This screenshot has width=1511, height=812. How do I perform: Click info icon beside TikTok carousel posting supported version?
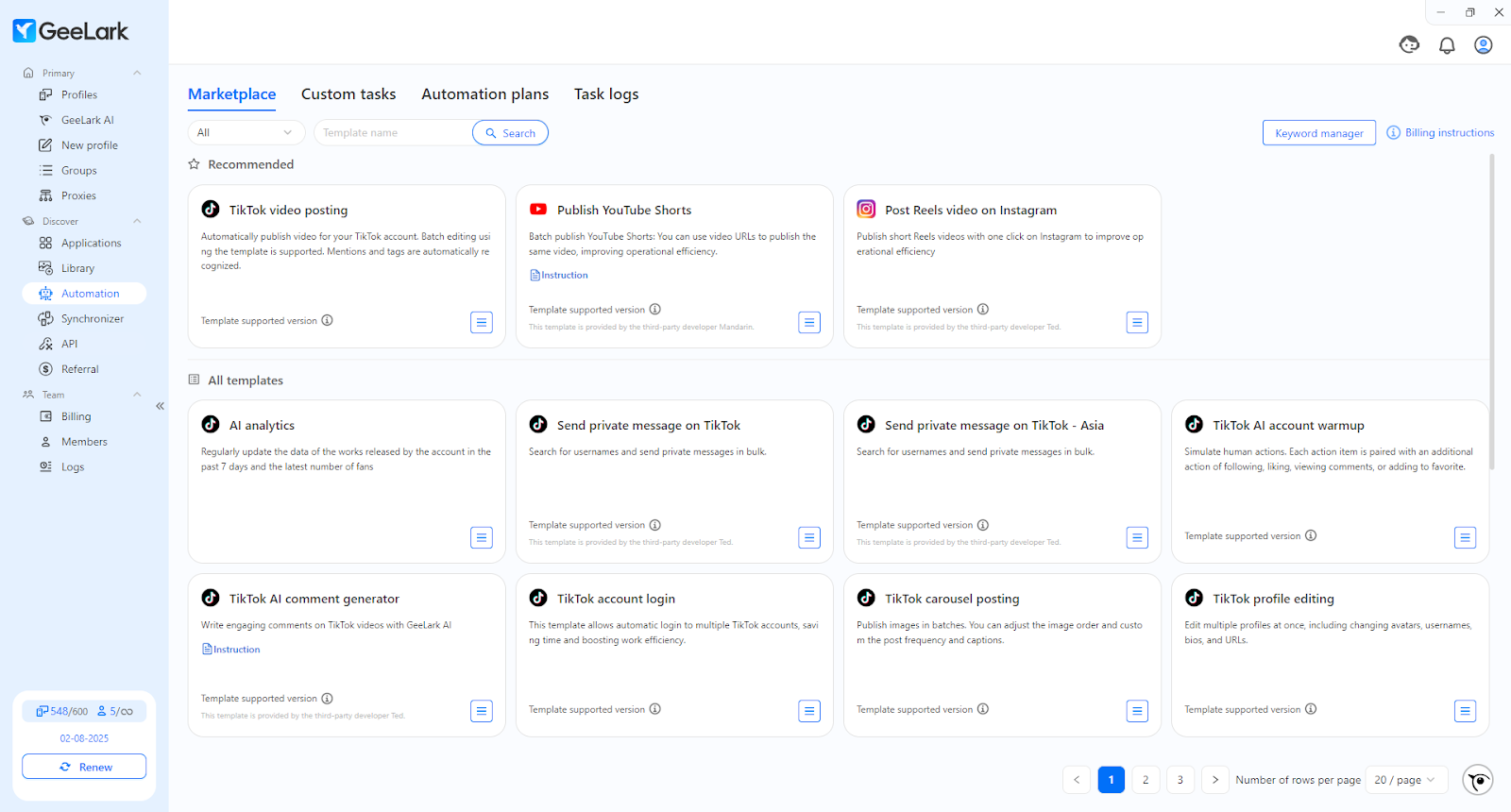coord(982,709)
